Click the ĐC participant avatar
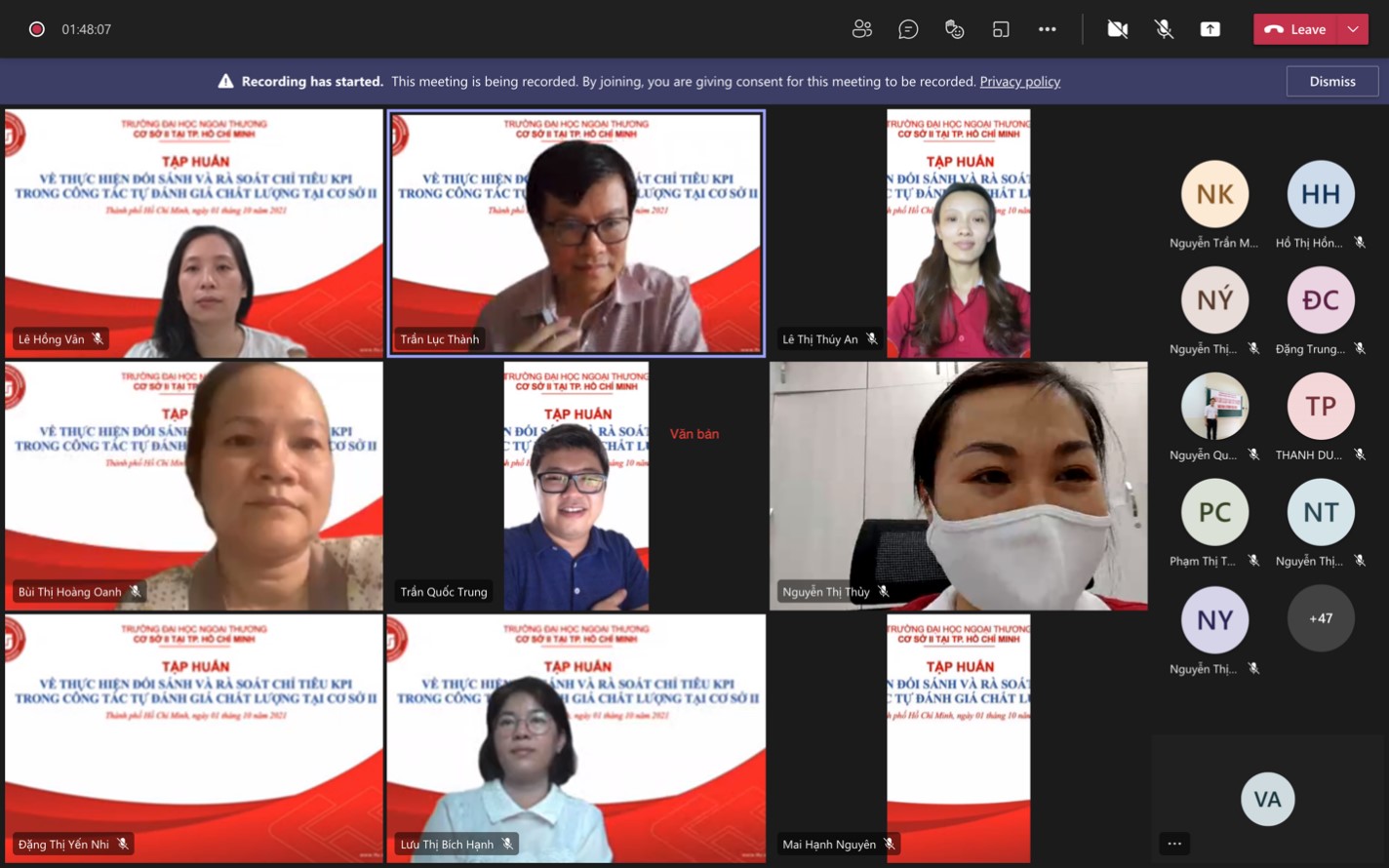 coord(1321,299)
